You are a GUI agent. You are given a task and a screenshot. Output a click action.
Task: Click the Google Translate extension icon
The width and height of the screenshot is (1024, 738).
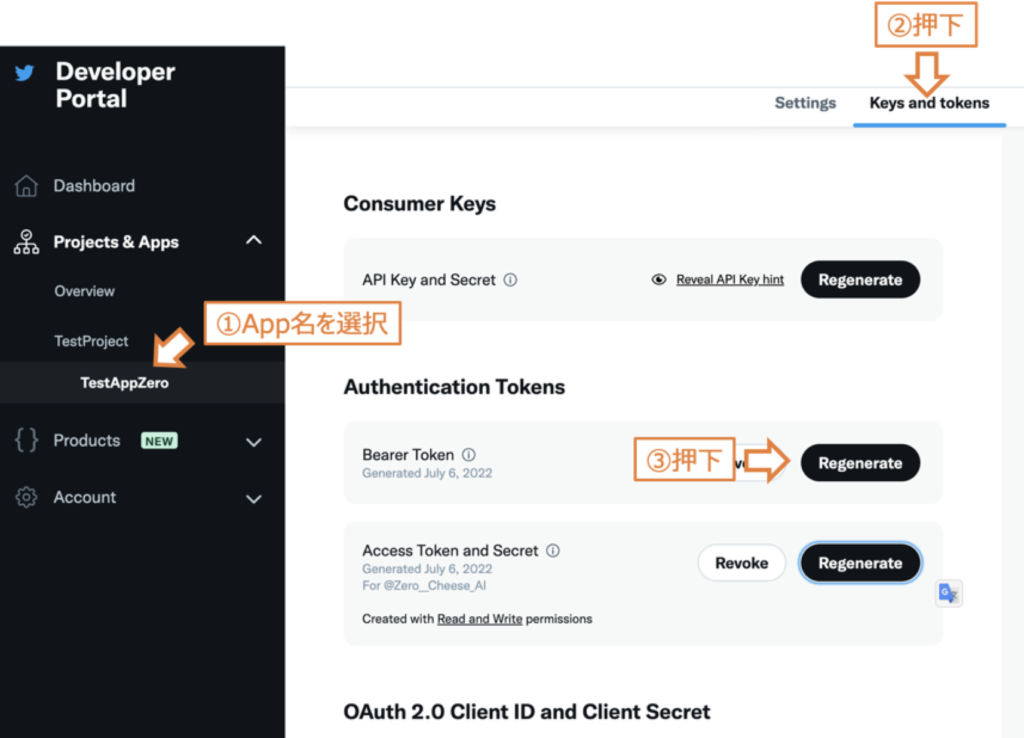(x=948, y=593)
